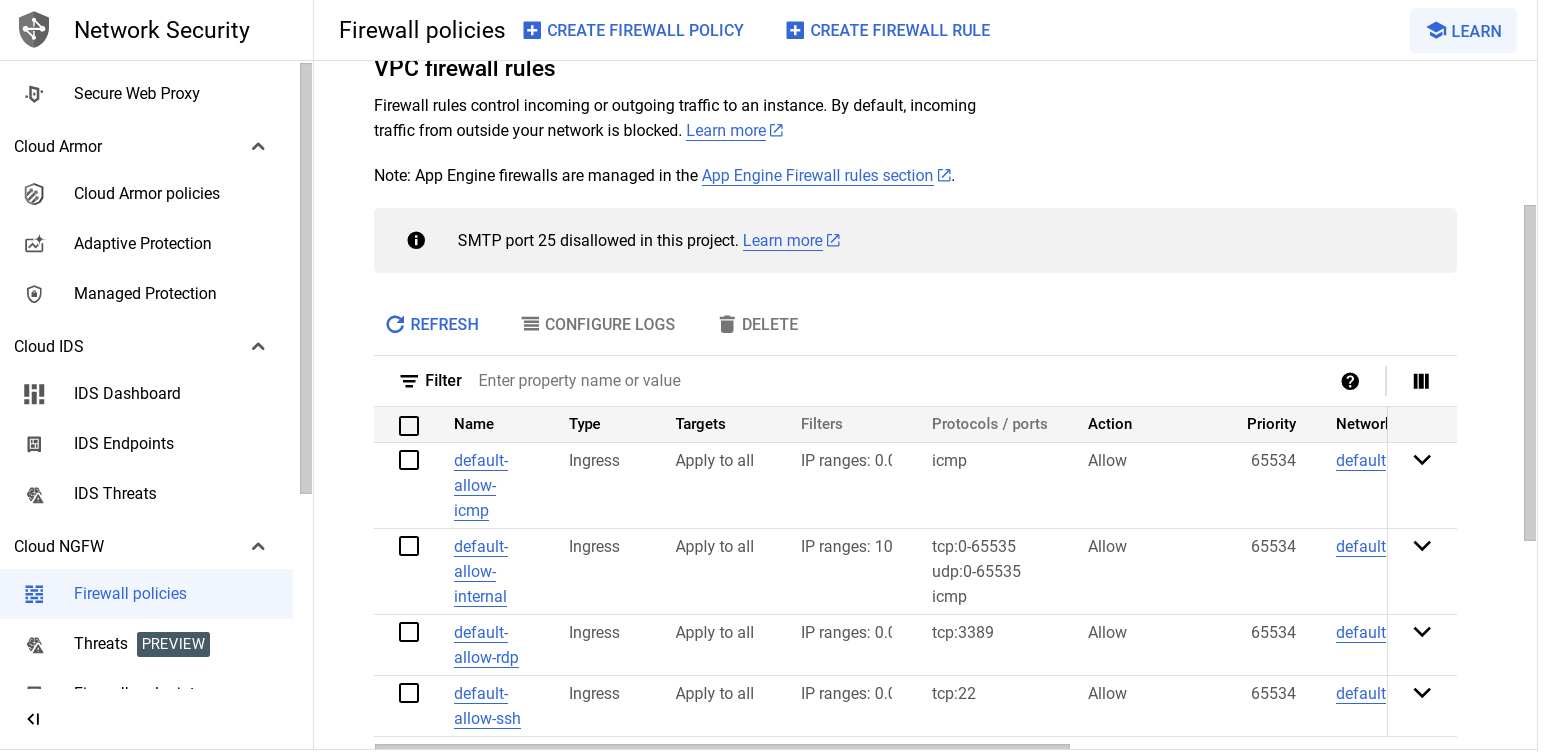Click the filter help question mark icon
Screen dimensions: 1553x752
pos(1350,381)
